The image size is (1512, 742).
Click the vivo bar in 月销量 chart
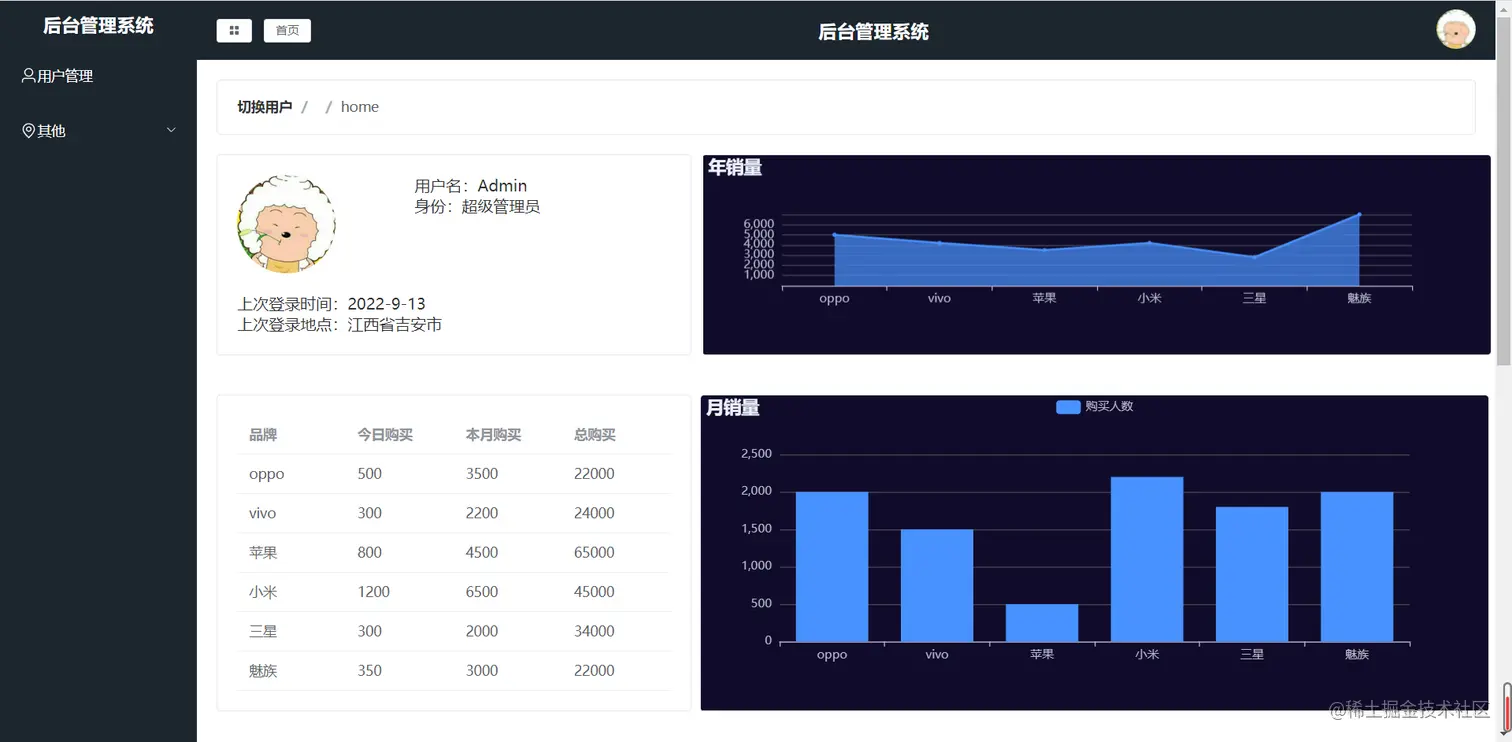(937, 586)
